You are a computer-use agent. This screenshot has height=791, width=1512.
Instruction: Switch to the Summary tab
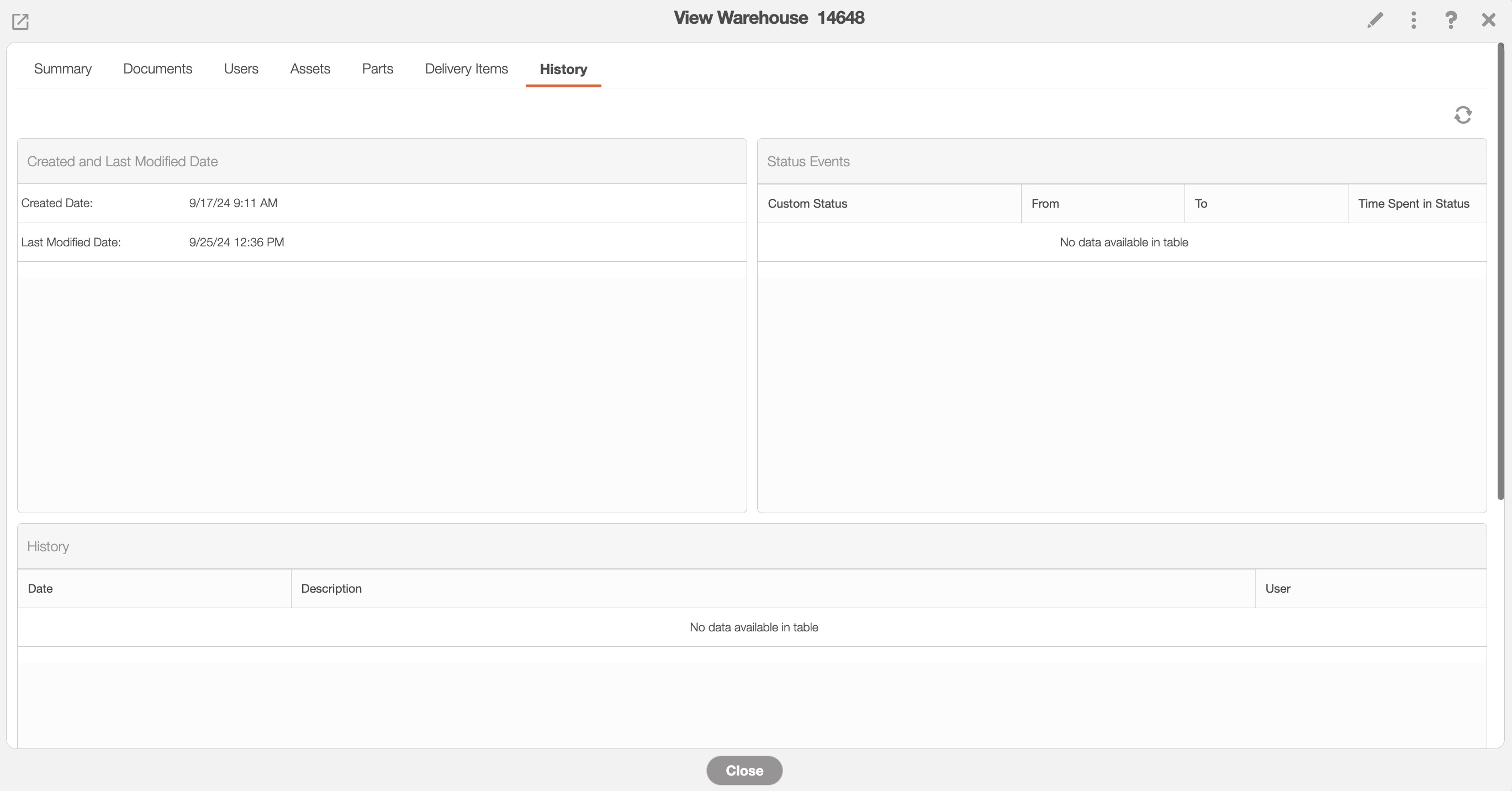click(63, 68)
